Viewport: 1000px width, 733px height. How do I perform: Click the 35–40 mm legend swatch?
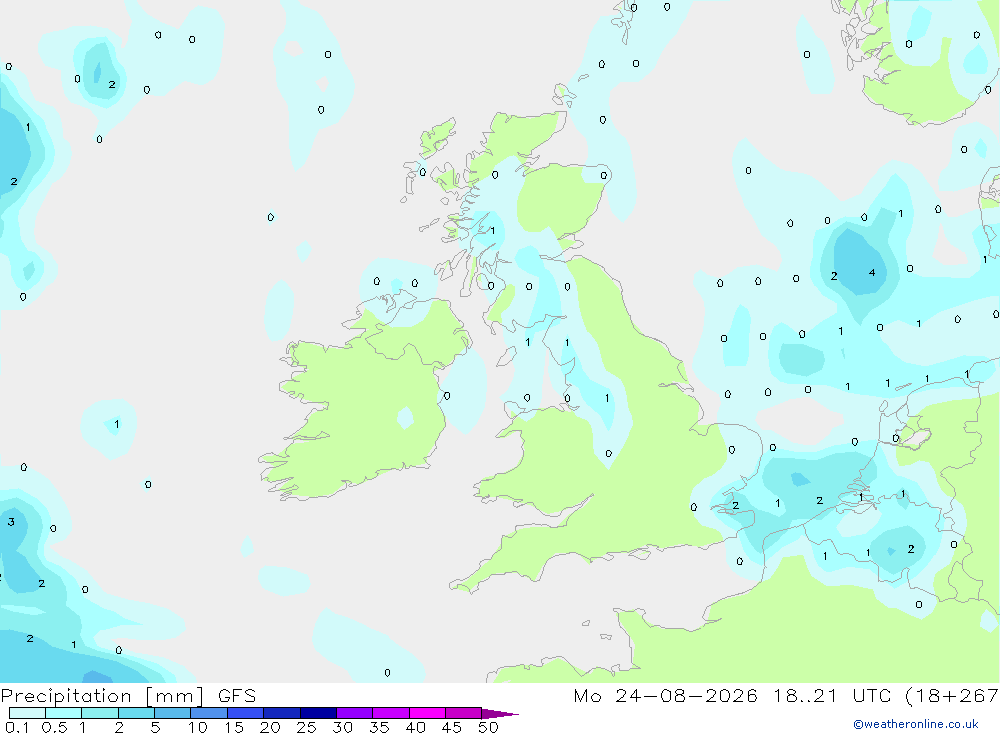(x=391, y=713)
